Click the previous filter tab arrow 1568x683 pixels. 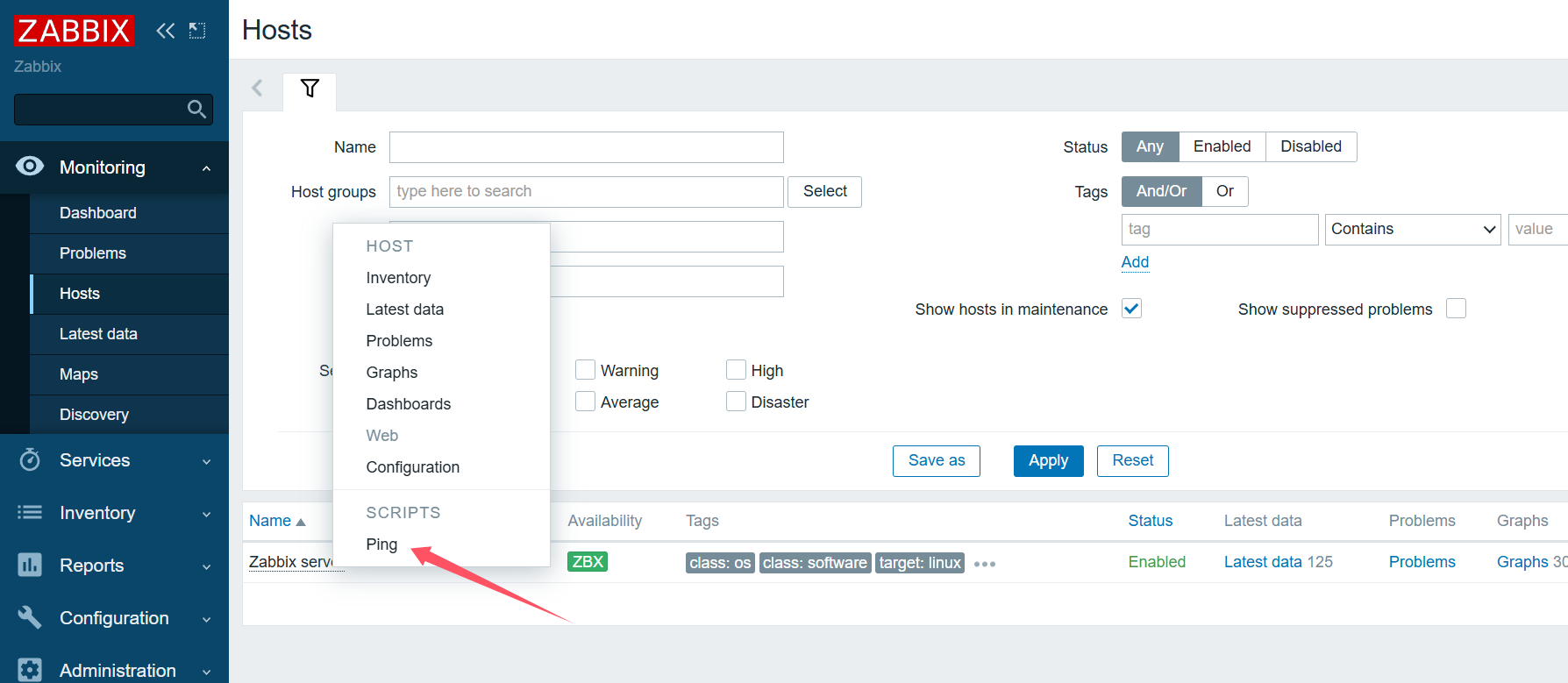coord(257,88)
